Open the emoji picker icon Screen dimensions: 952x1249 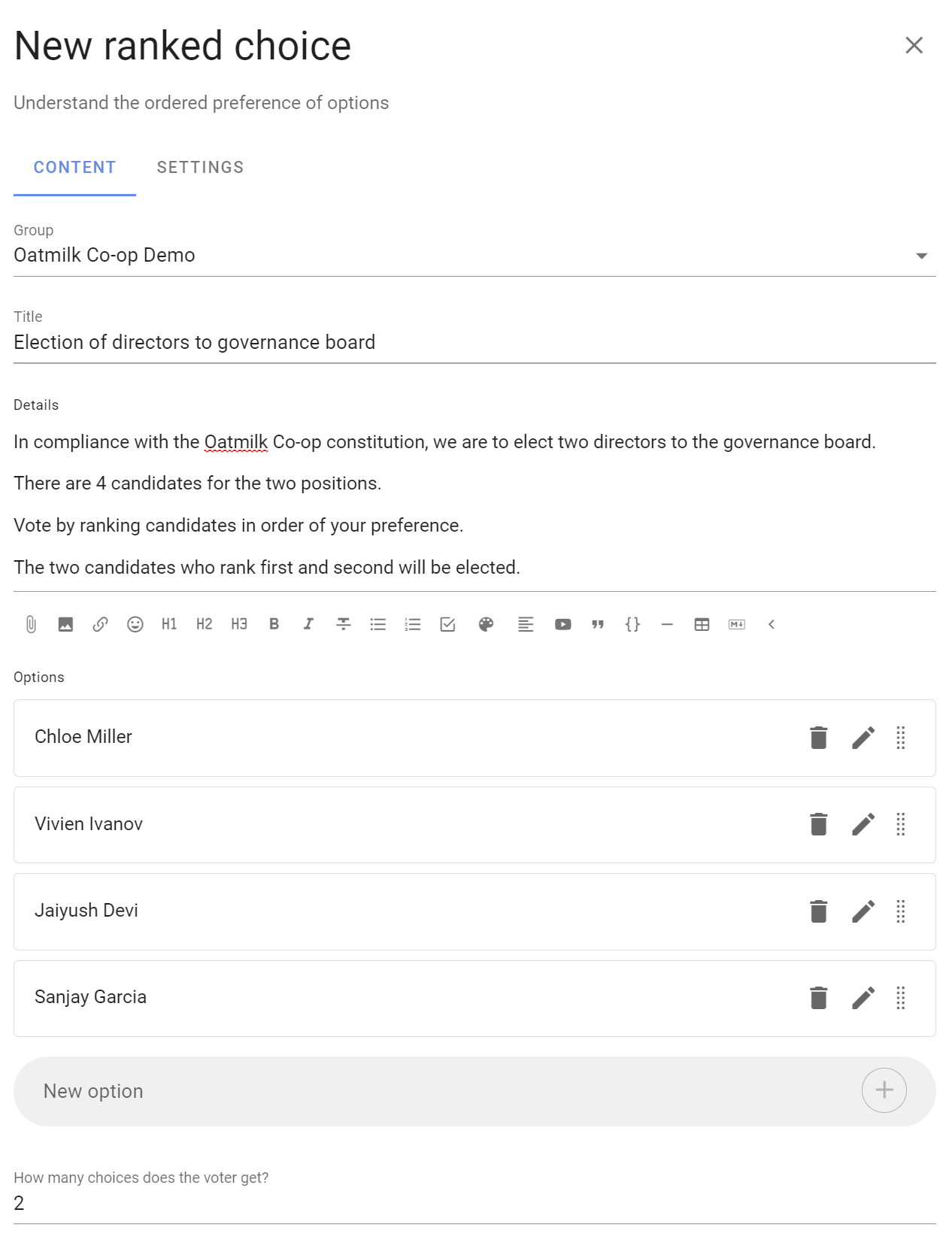[x=135, y=624]
